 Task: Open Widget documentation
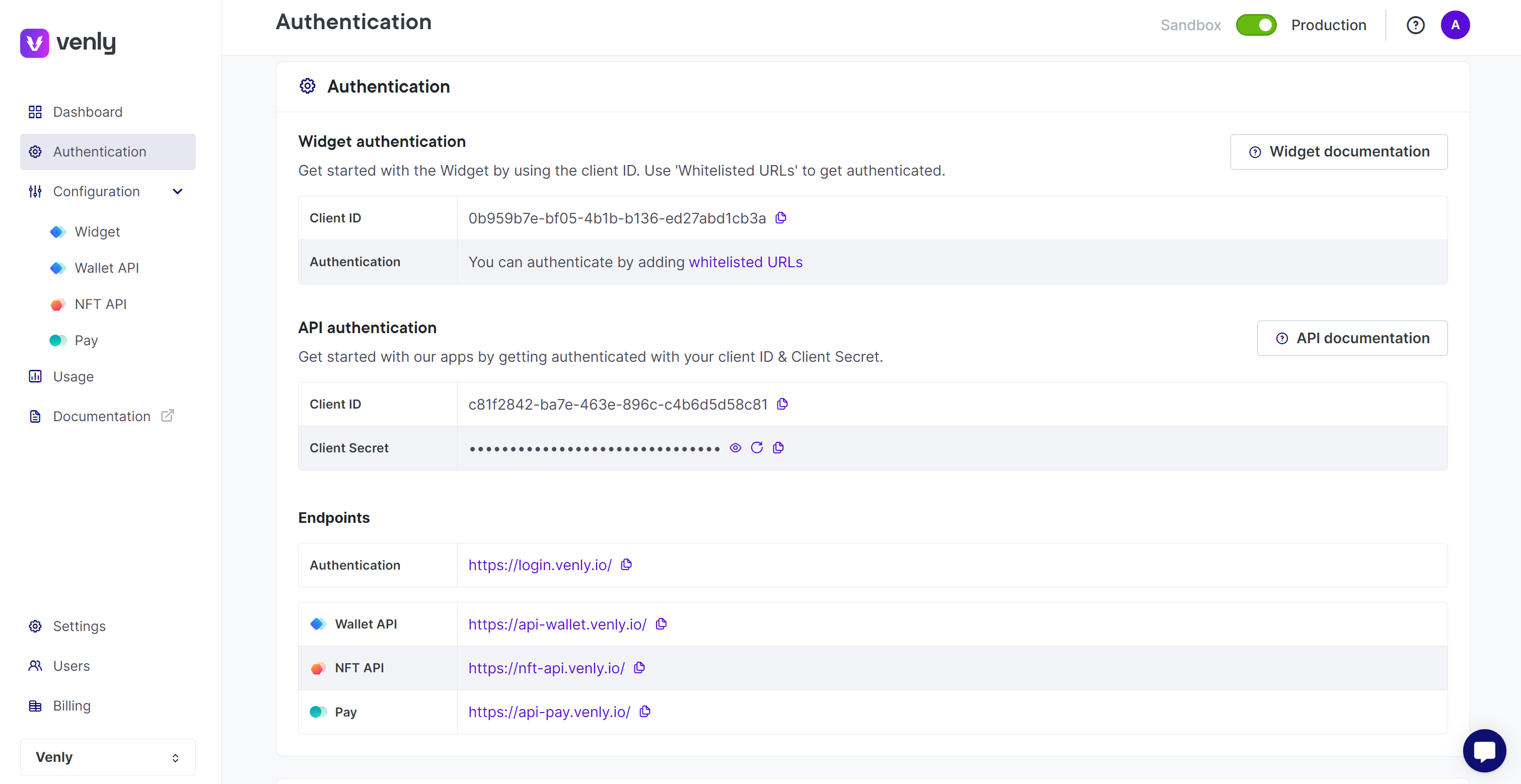coord(1339,151)
